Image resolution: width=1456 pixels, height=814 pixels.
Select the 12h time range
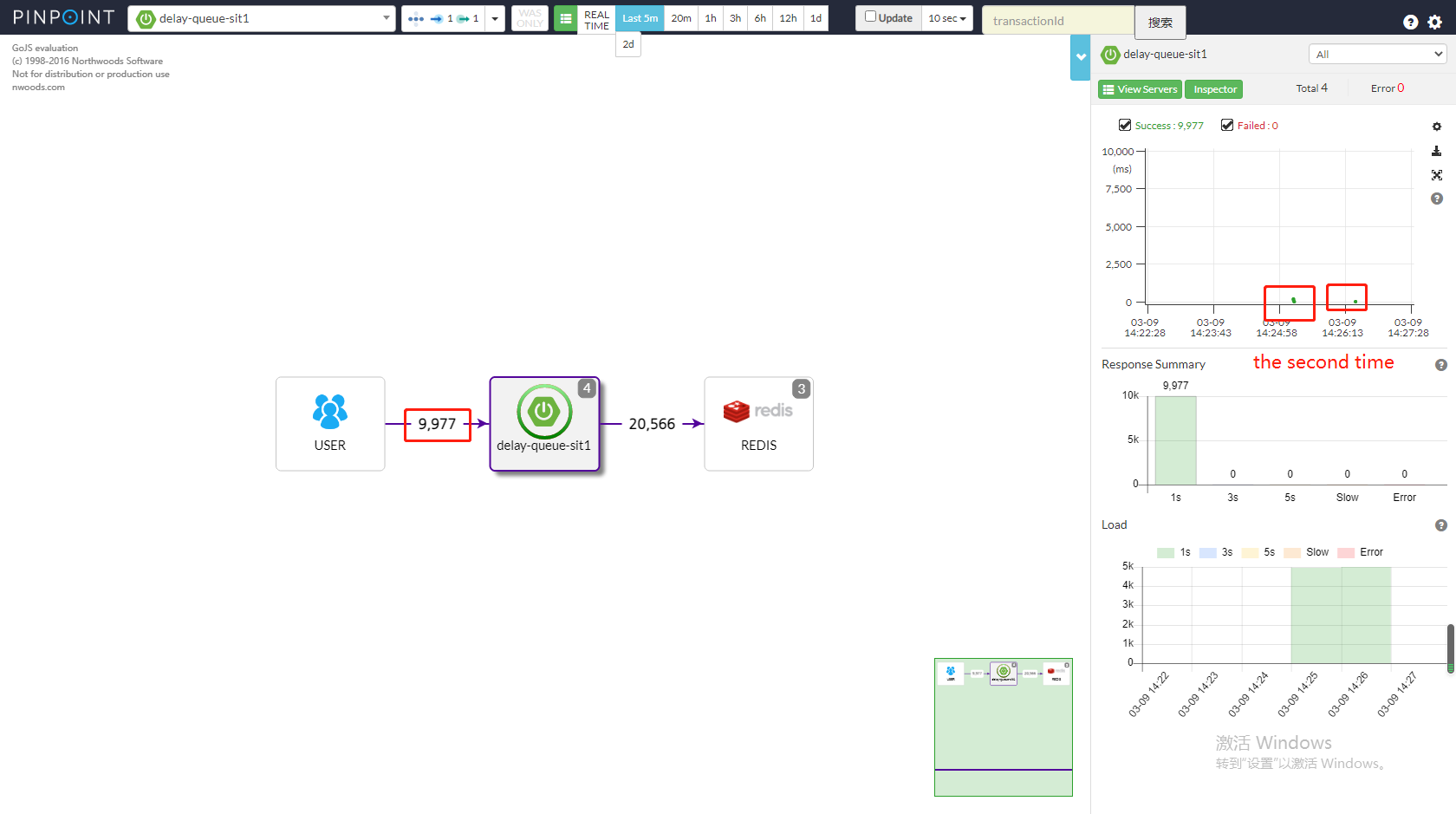pyautogui.click(x=788, y=18)
